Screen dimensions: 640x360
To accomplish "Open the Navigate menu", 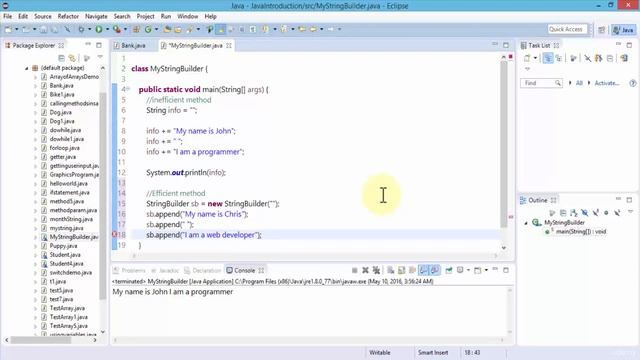I will [96, 16].
